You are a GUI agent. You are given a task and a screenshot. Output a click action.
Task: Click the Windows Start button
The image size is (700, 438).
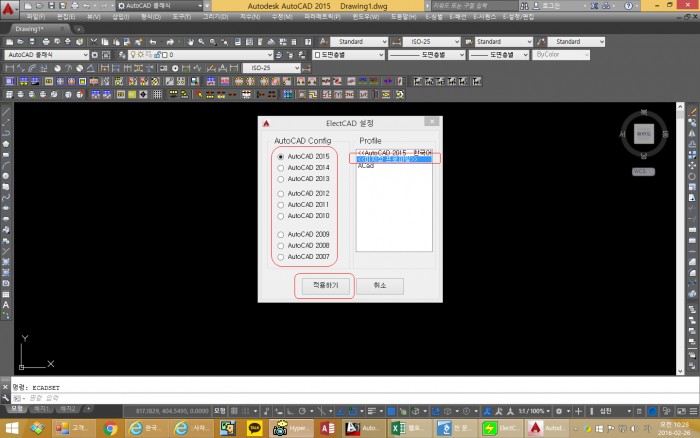tap(12, 429)
